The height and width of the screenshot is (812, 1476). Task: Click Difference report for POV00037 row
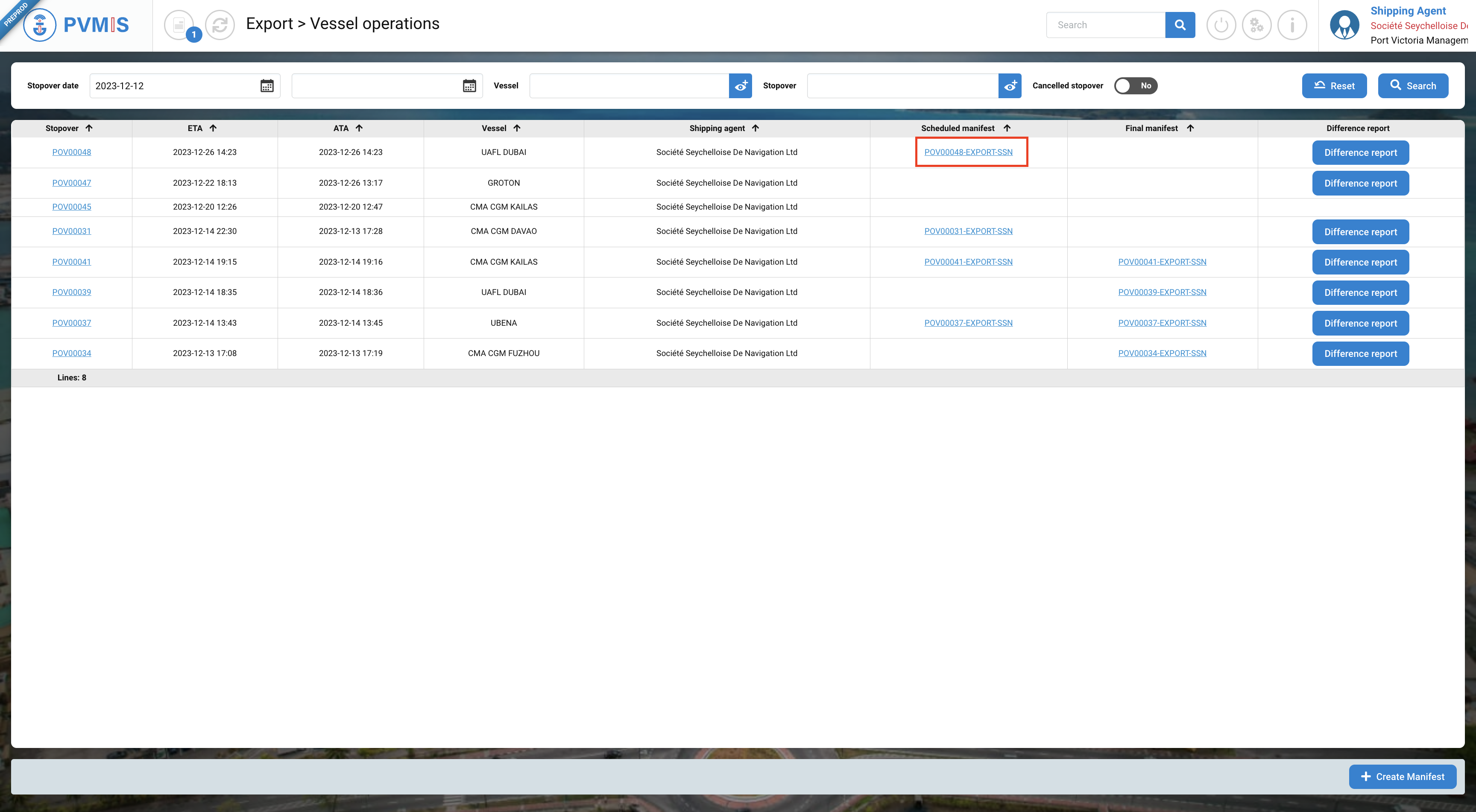[1360, 323]
